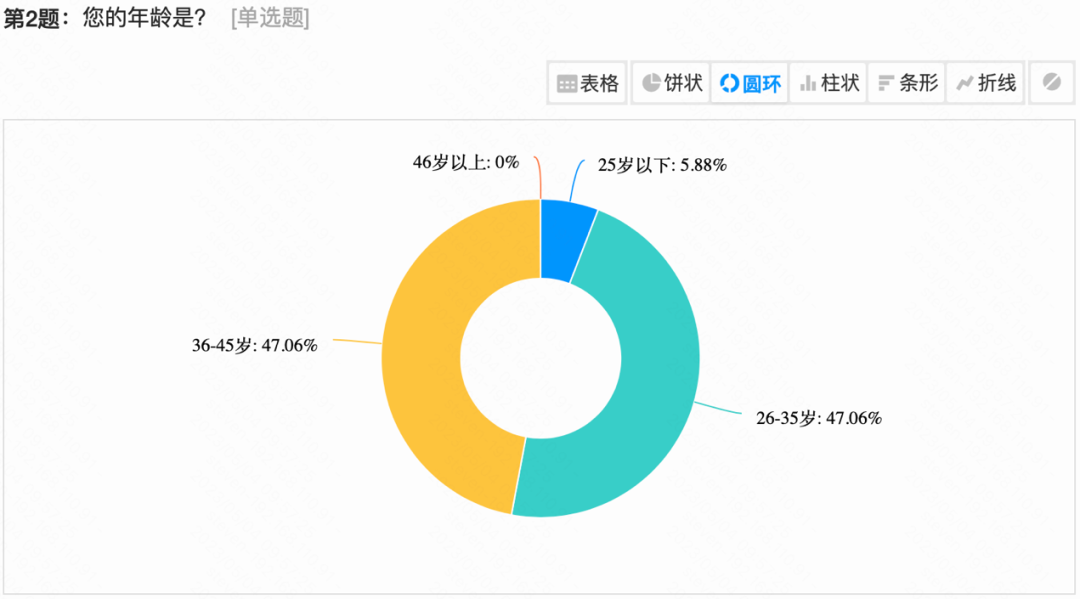Click the 46岁以上: 0% label

pos(466,162)
